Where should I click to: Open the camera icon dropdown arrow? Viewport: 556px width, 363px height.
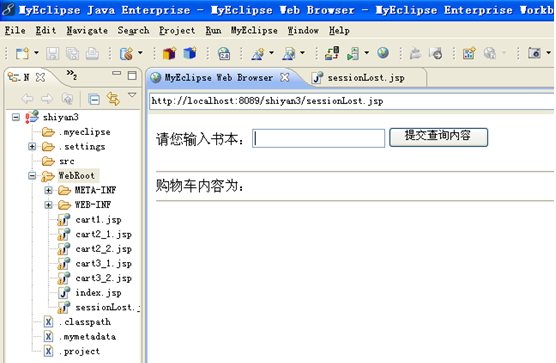click(549, 53)
